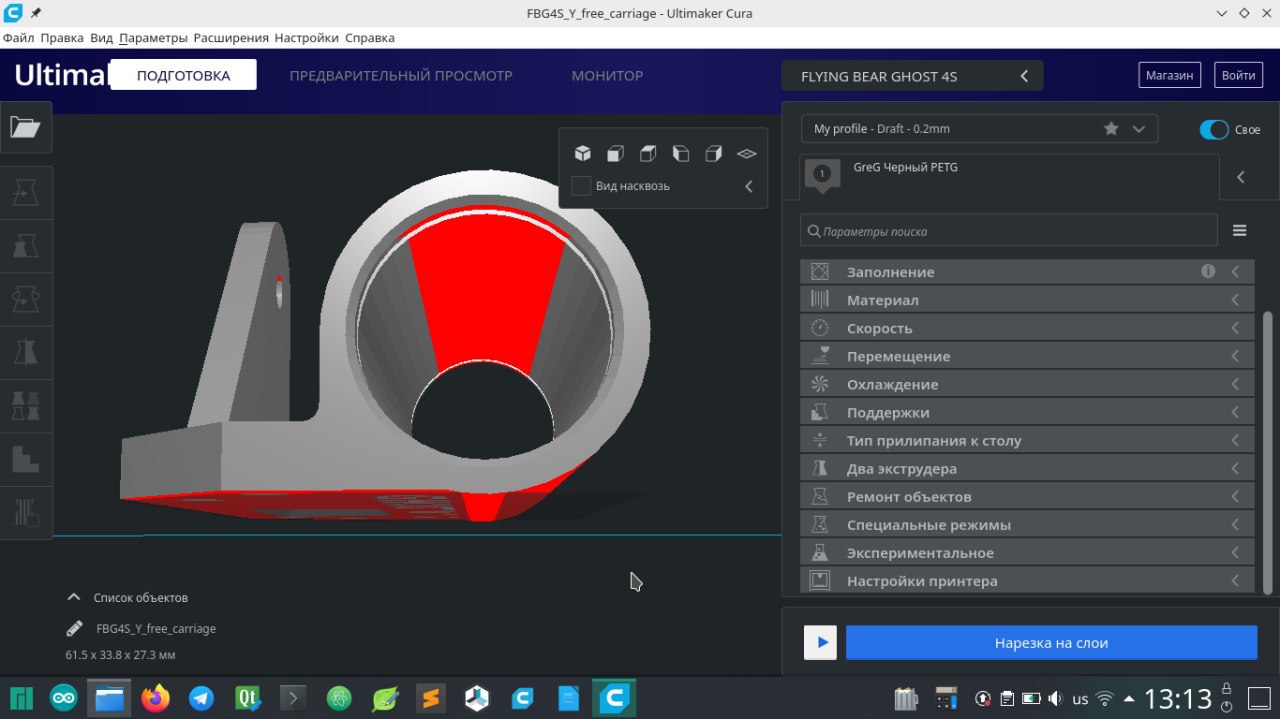Viewport: 1280px width, 719px height.
Task: Open Qt Creator from the taskbar
Action: click(247, 698)
